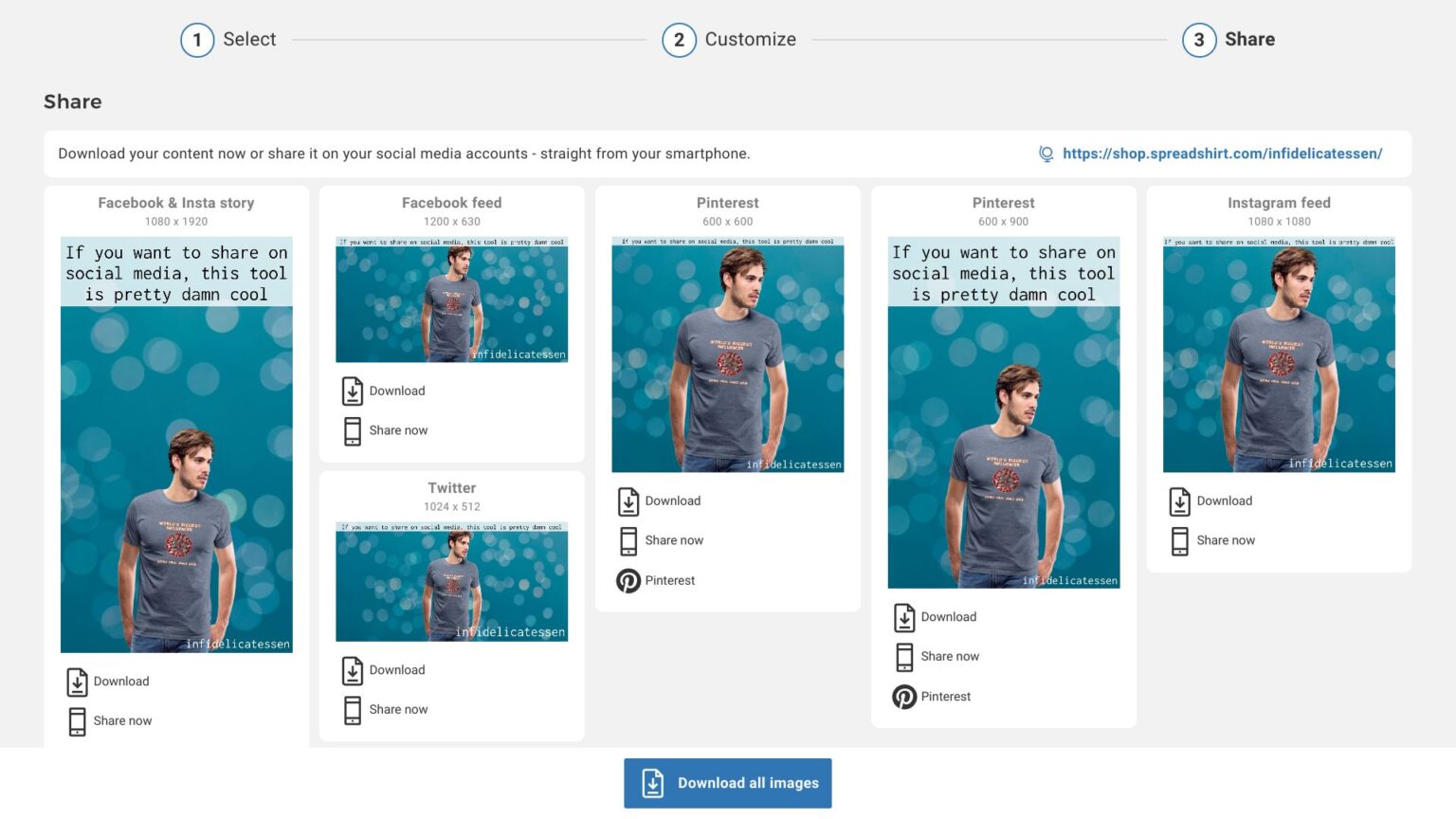Click the Download icon inside the Download all images button
The image size is (1456, 819).
651,782
